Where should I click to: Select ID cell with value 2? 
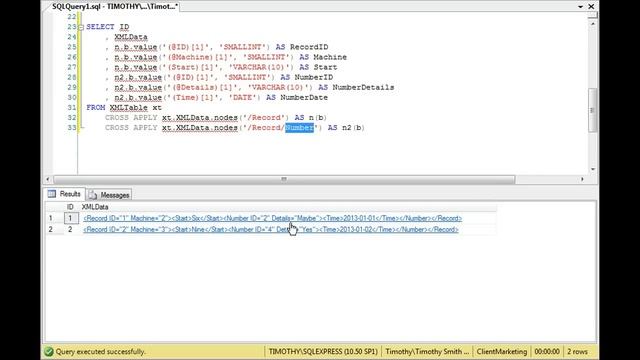[70, 229]
